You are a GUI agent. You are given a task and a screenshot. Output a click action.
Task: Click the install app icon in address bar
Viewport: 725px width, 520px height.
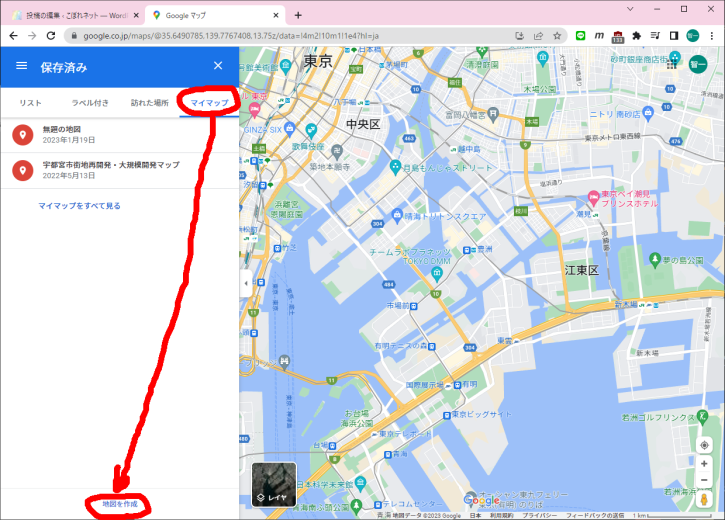click(x=519, y=36)
